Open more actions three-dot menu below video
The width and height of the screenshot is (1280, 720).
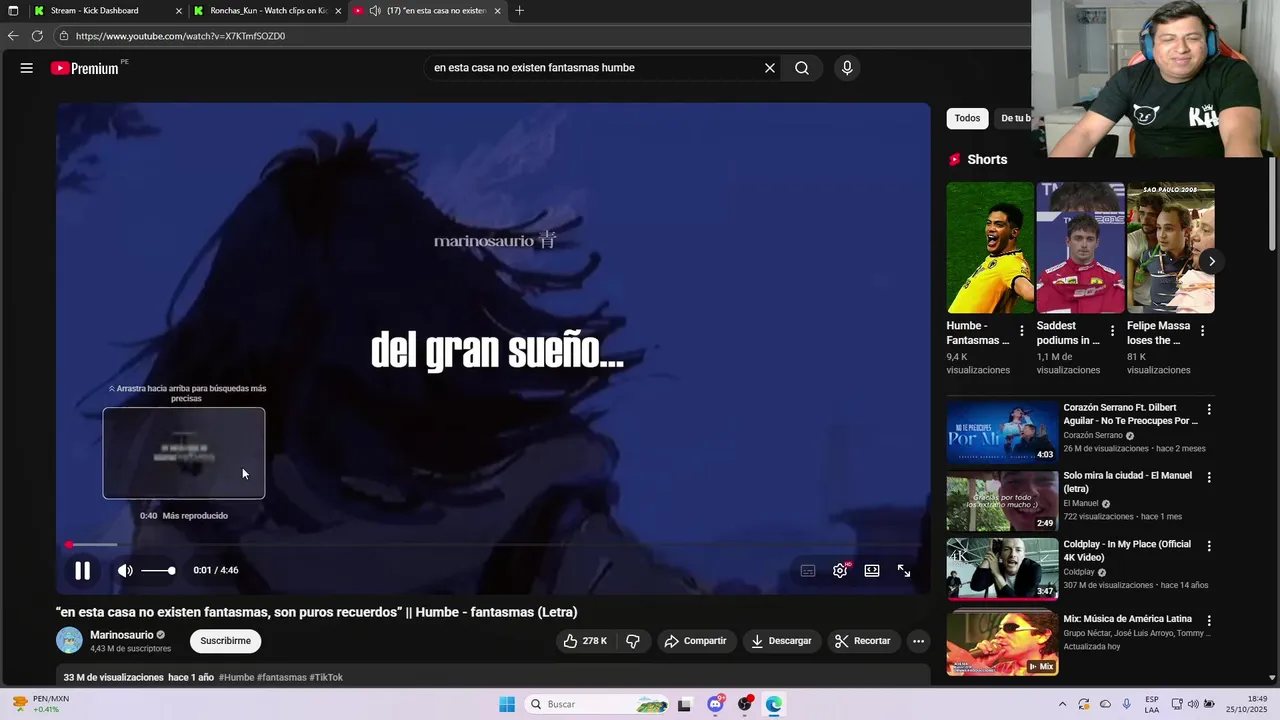click(918, 641)
